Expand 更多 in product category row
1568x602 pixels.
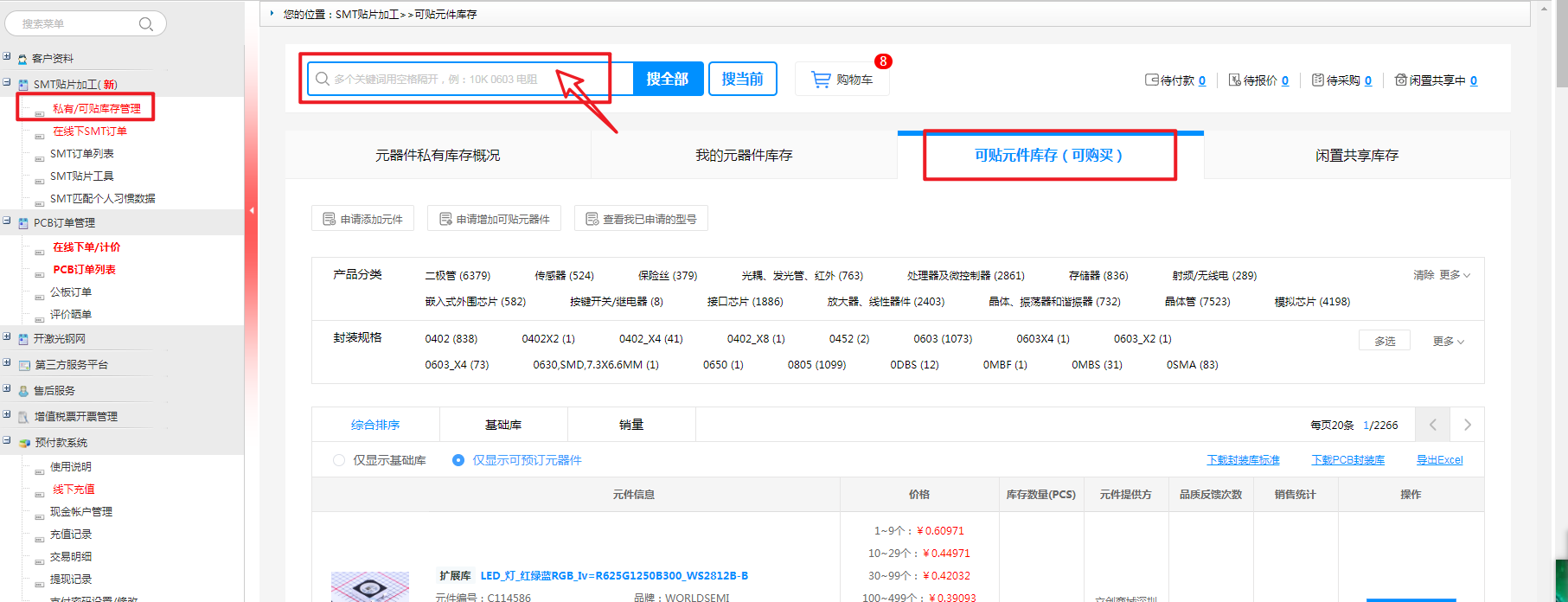point(1454,275)
